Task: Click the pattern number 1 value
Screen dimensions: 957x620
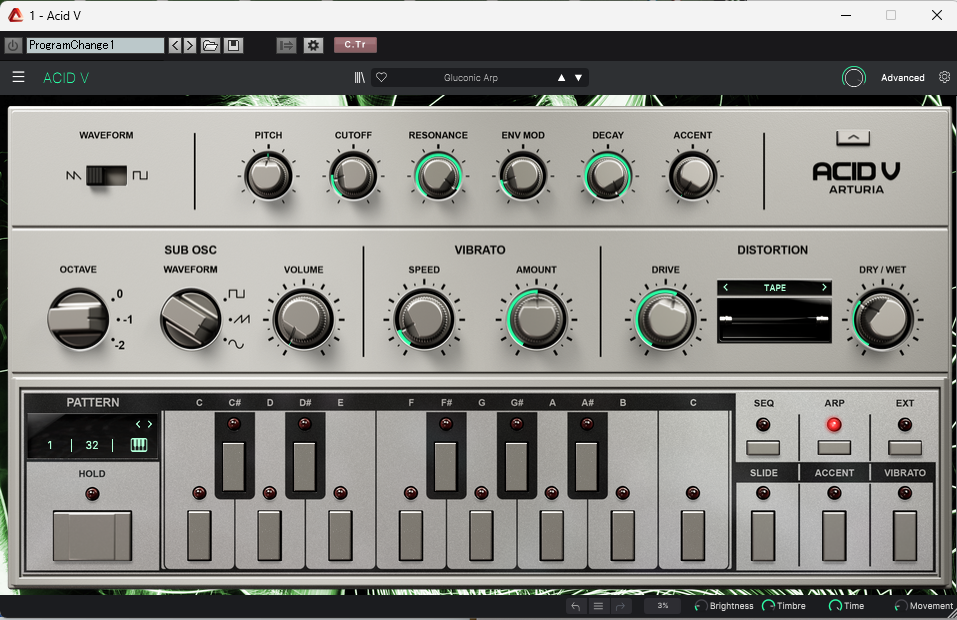Action: pyautogui.click(x=50, y=445)
